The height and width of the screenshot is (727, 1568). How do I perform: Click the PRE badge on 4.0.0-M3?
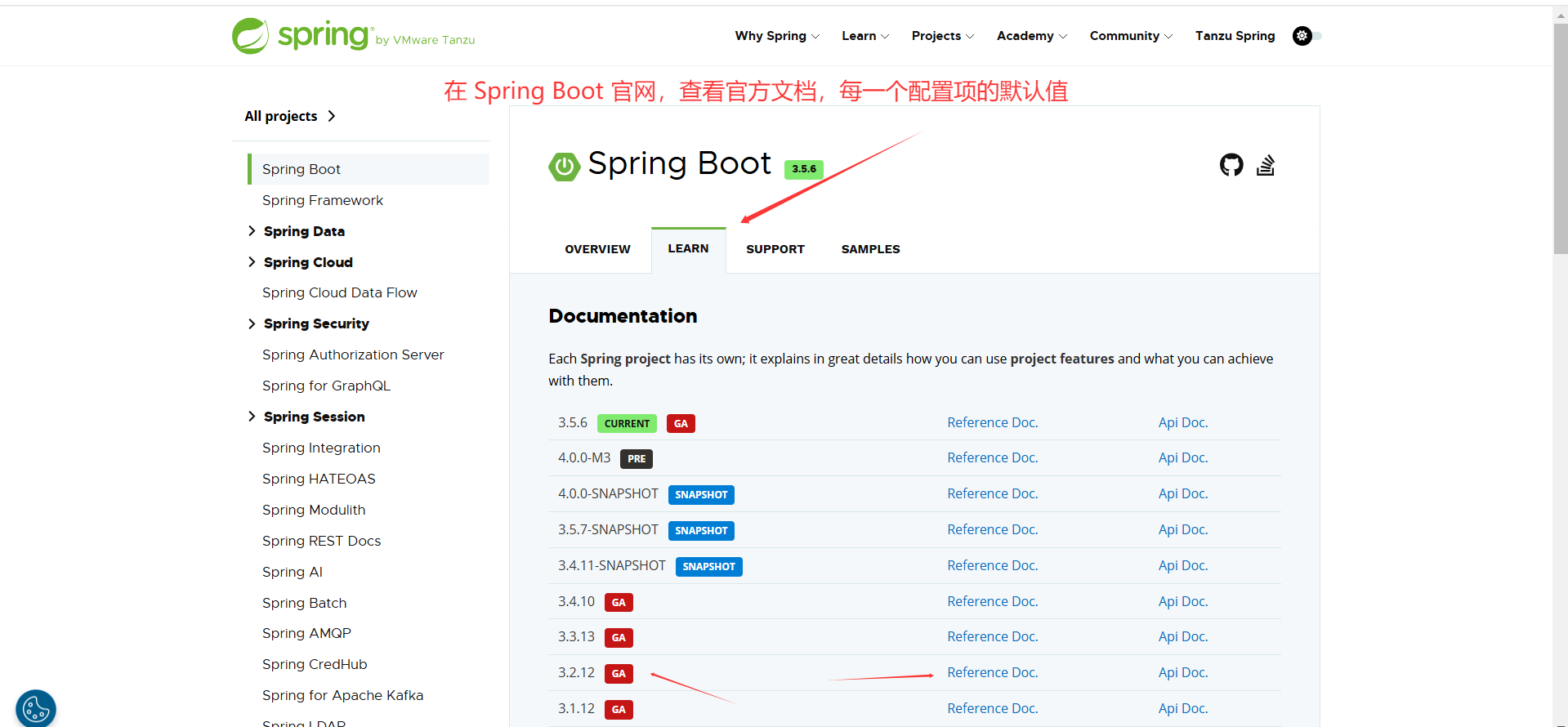coord(637,459)
